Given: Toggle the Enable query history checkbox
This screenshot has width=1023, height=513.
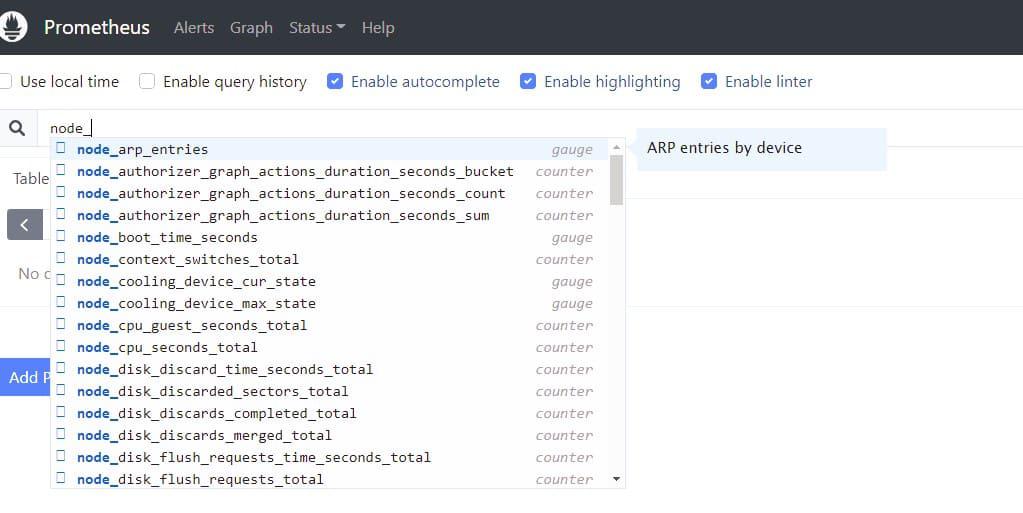Looking at the screenshot, I should 147,82.
